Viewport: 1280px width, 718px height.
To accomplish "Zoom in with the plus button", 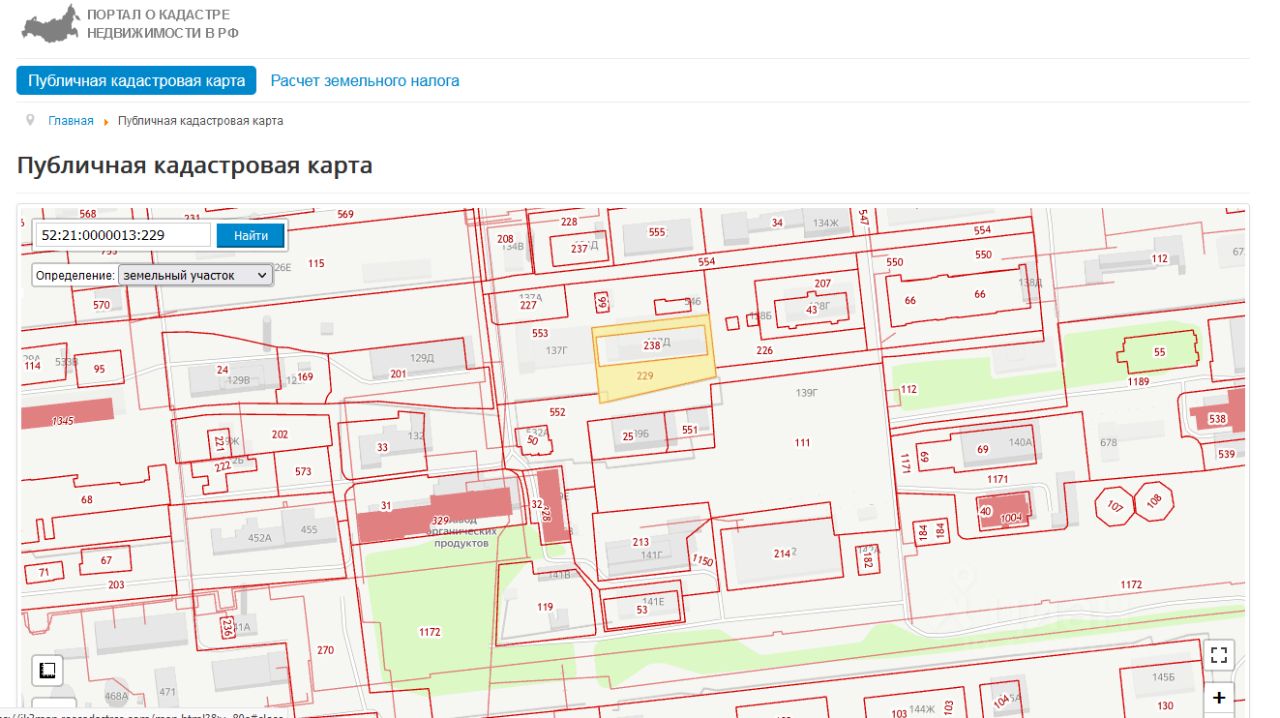I will coord(1218,698).
